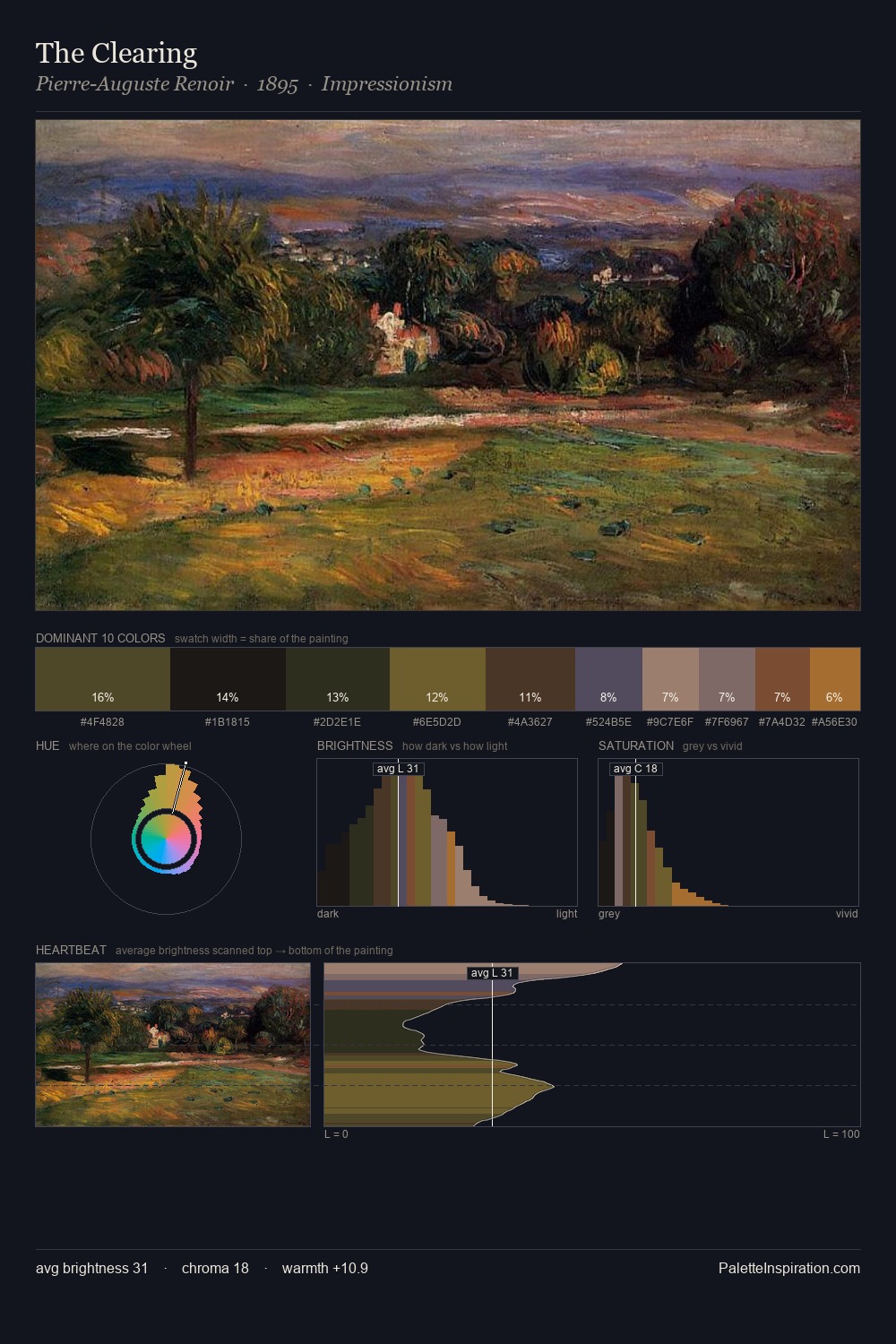The image size is (896, 1344).
Task: Open the small painting thumbnail beside Heartbeat chart
Action: coord(173,1045)
